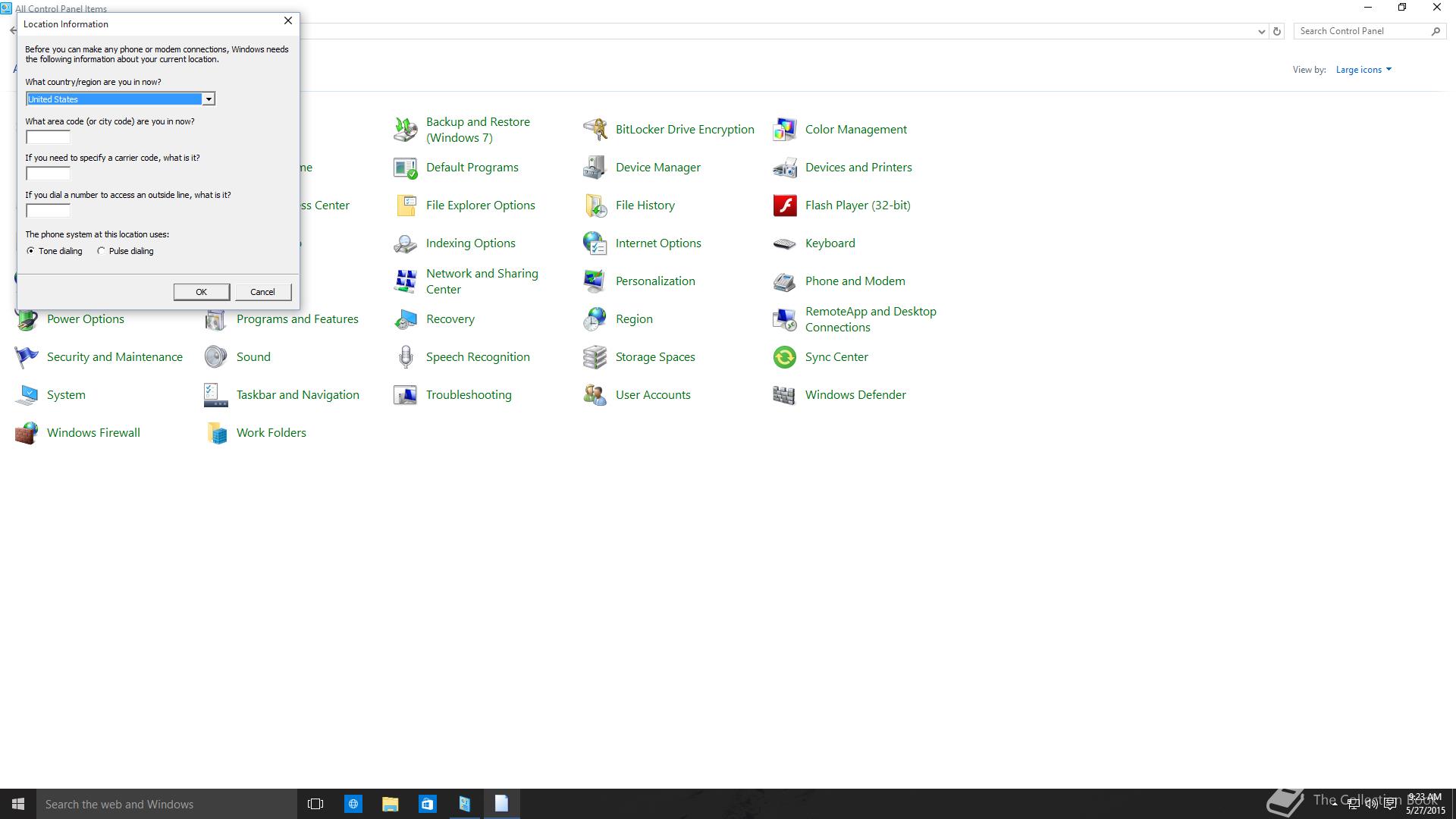Click the Personalization icon

595,281
